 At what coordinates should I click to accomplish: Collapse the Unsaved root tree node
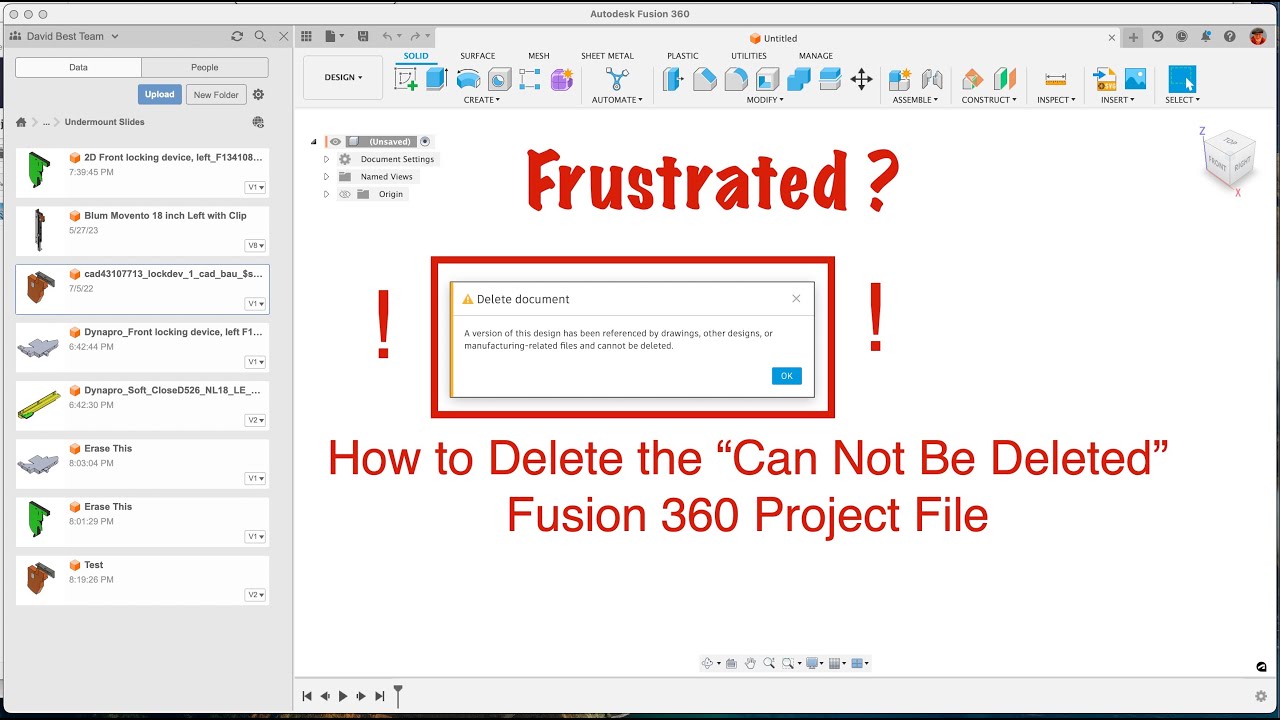coord(314,142)
